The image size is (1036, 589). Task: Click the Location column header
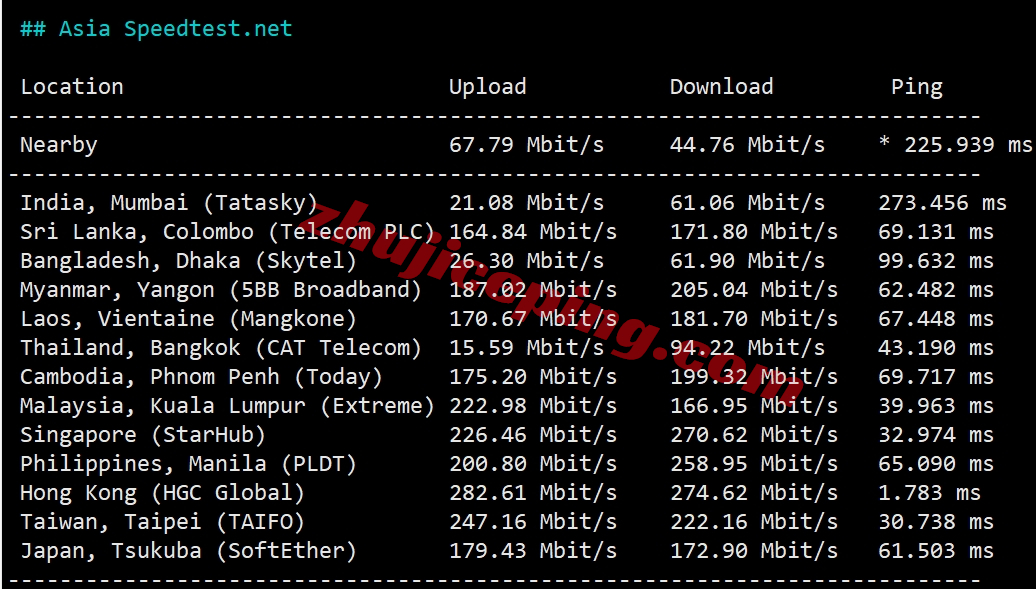tap(72, 87)
